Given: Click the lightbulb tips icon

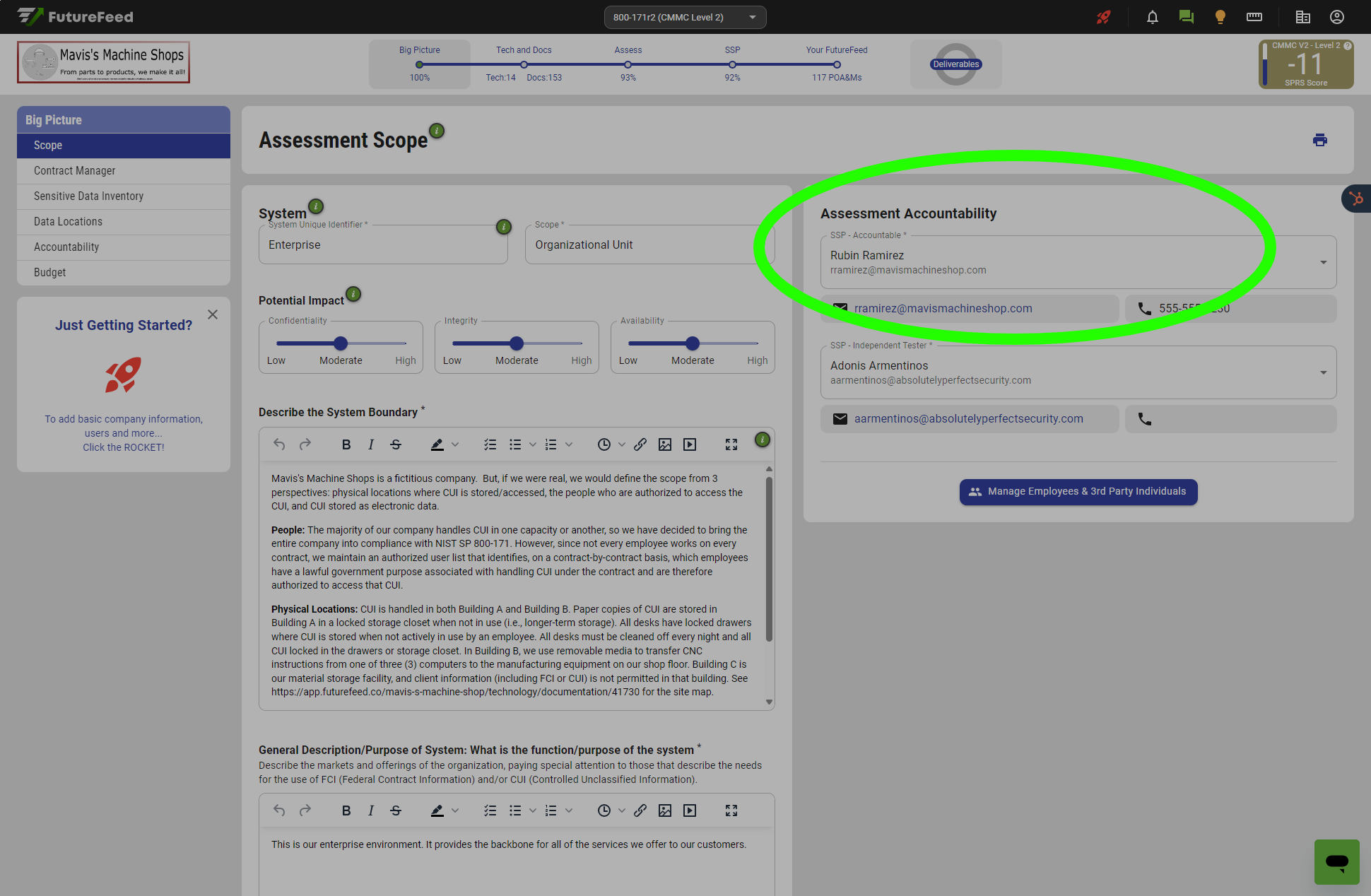Looking at the screenshot, I should (1220, 17).
